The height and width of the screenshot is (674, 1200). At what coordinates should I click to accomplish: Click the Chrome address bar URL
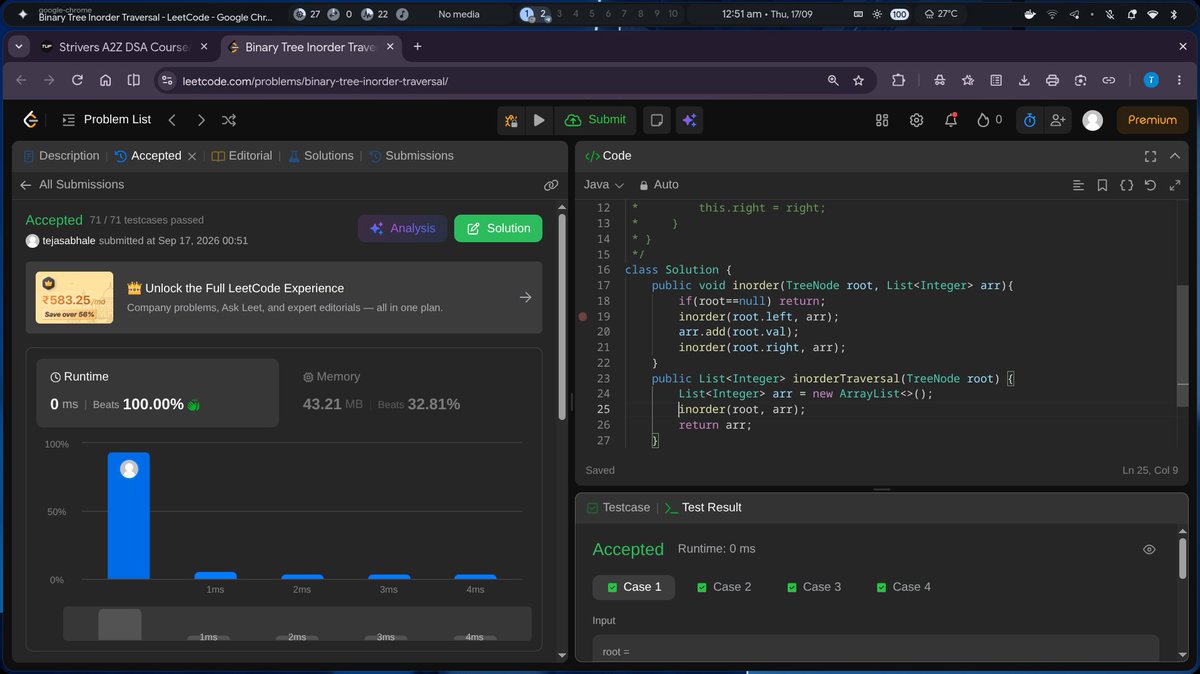316,81
